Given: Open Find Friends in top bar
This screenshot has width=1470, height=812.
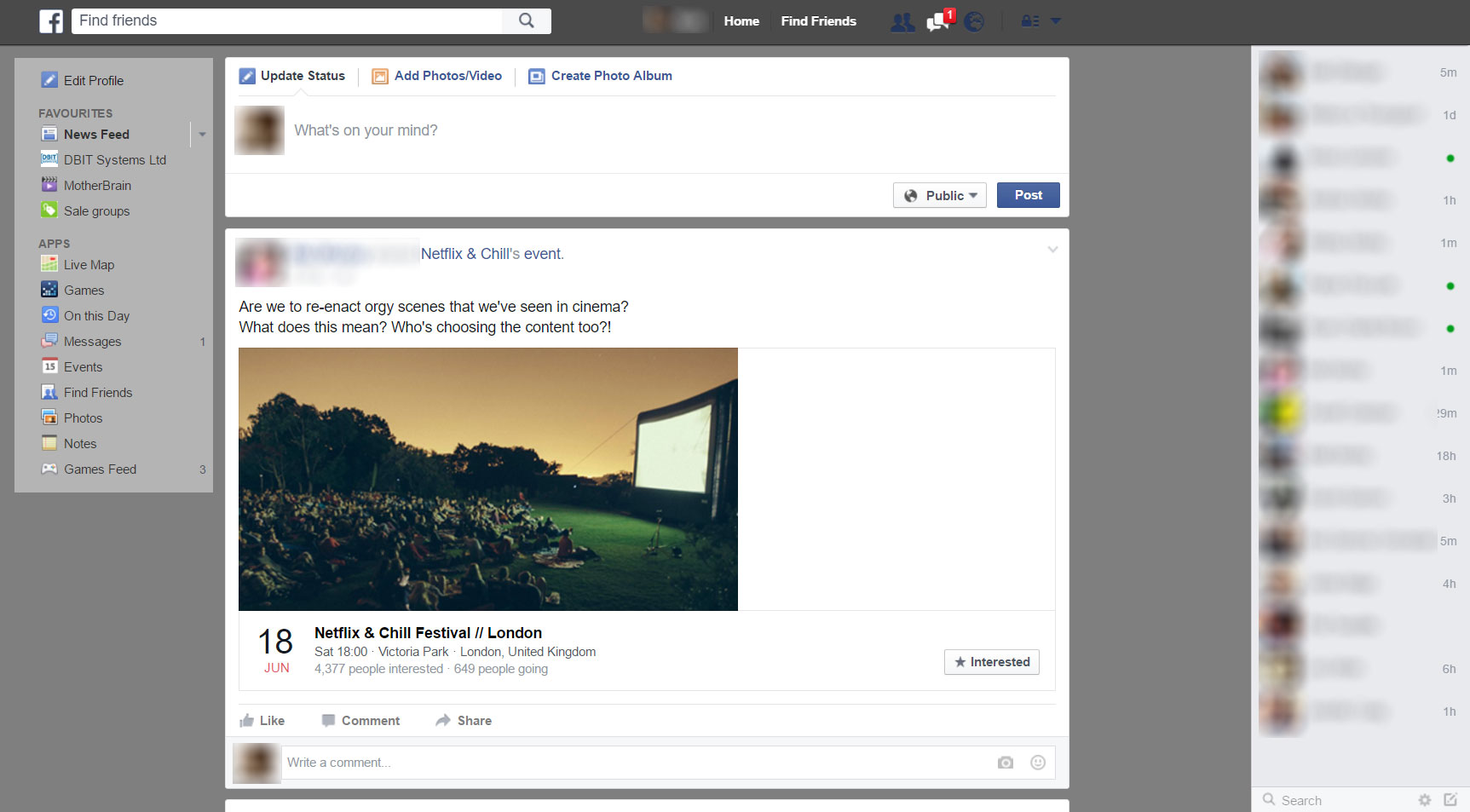Looking at the screenshot, I should pos(818,21).
